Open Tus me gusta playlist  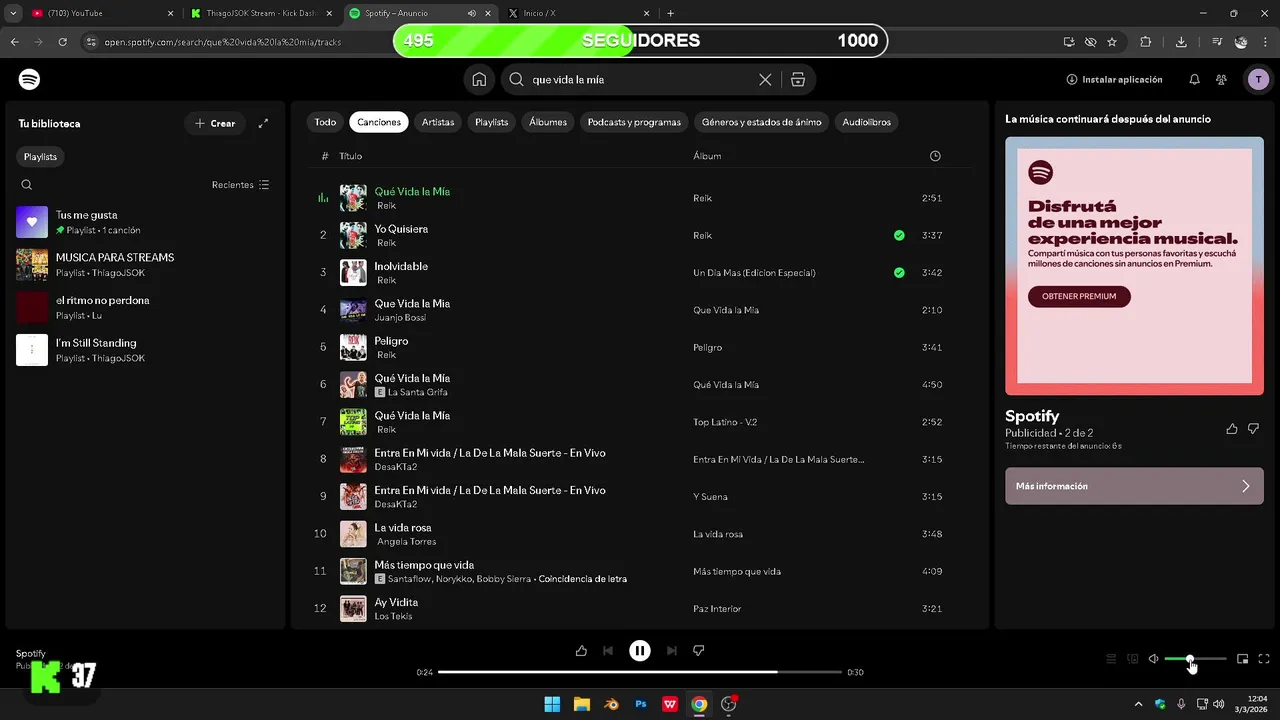tap(146, 222)
